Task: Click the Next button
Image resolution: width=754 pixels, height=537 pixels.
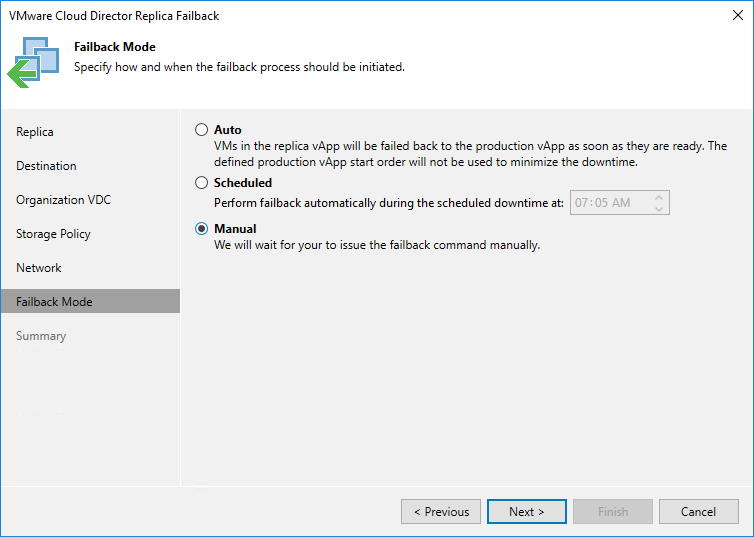Action: [x=527, y=512]
